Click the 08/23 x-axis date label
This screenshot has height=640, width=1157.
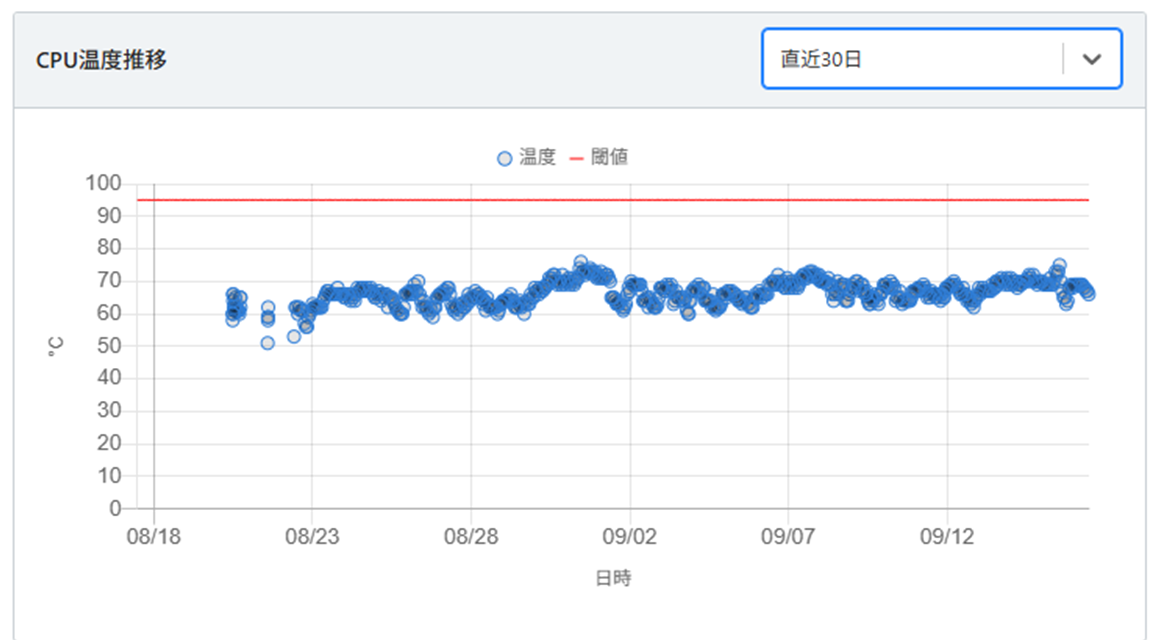tap(311, 537)
